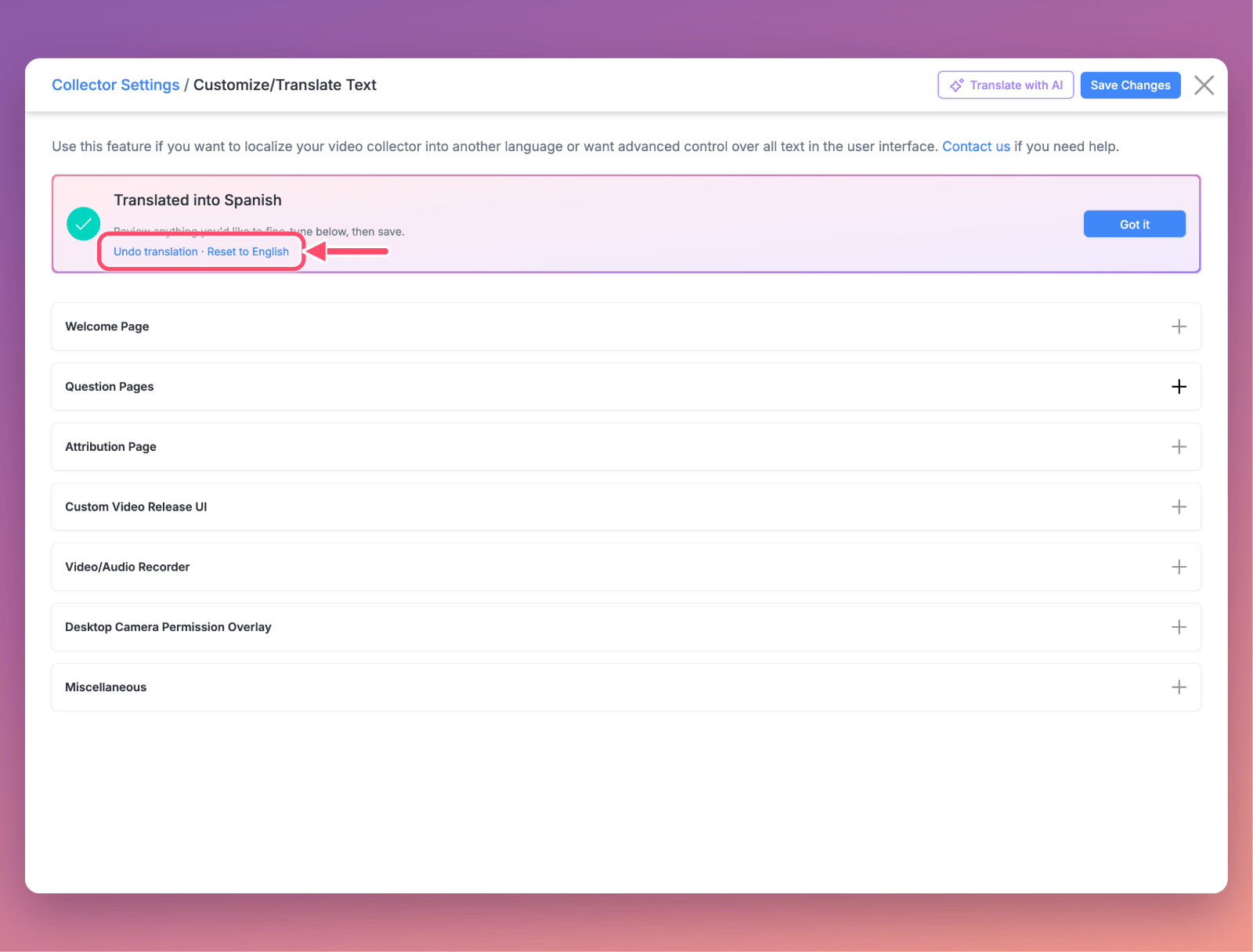
Task: Click Desktop Camera Permission Overlay label
Action: (x=168, y=627)
